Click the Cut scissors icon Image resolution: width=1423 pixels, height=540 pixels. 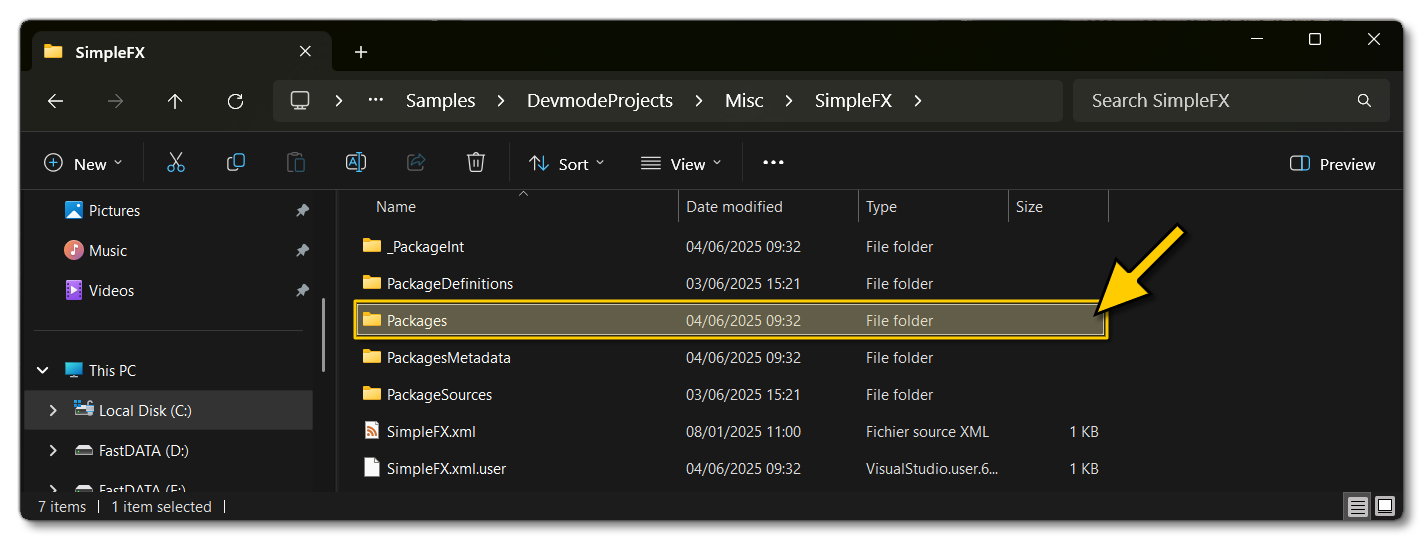(176, 163)
